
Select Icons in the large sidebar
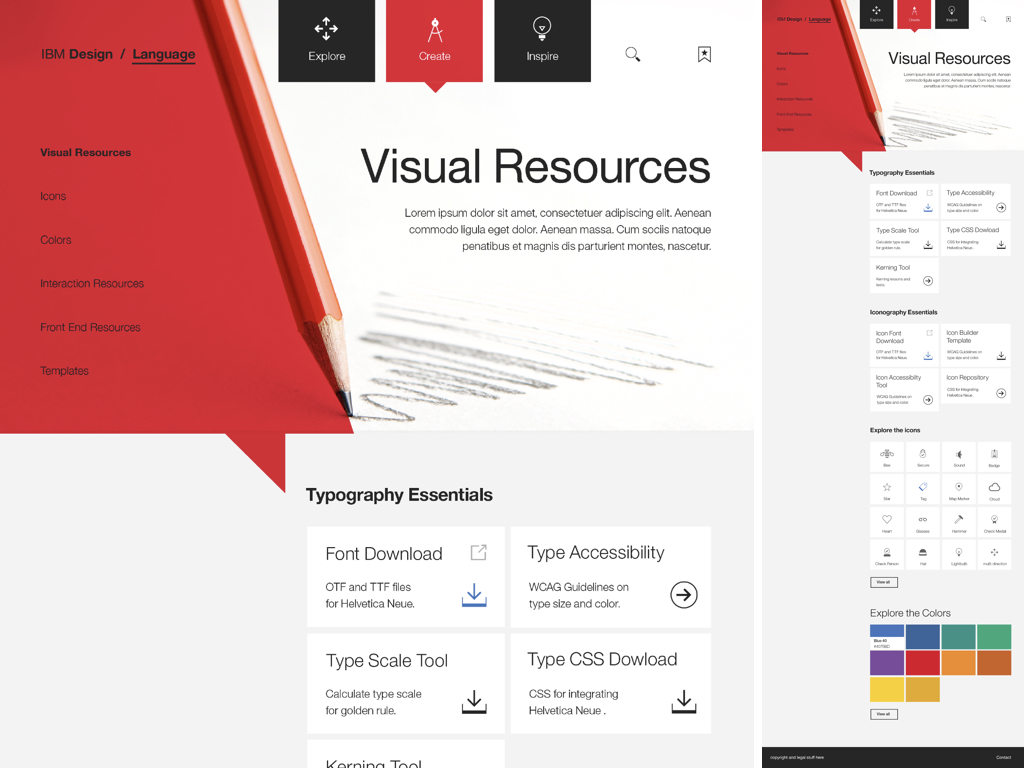tap(53, 196)
